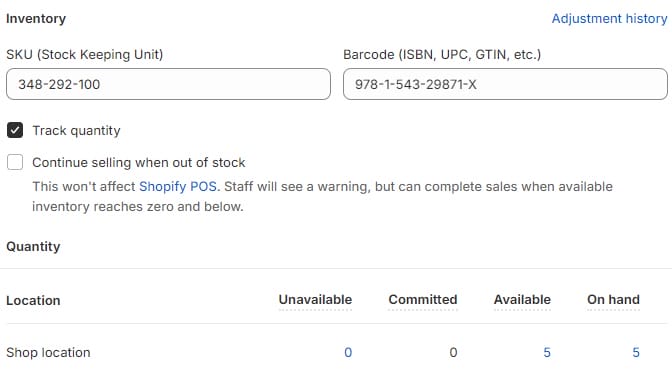The height and width of the screenshot is (375, 672).
Task: Select the Shop location row
Action: point(336,353)
